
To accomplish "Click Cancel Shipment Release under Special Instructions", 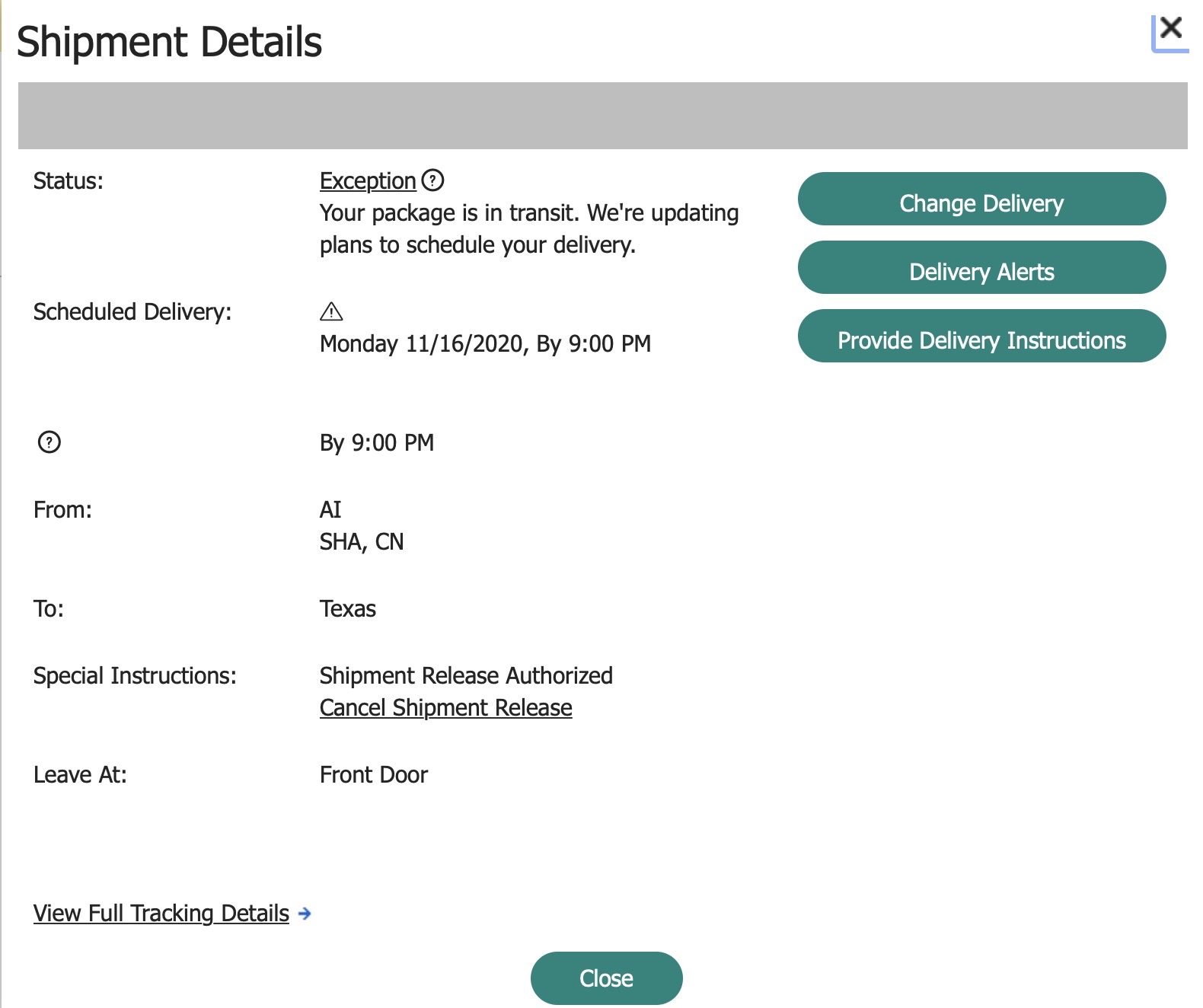I will [x=445, y=707].
